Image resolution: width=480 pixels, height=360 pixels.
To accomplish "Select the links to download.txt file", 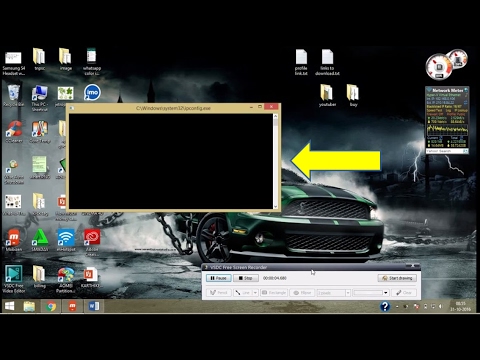I will click(x=327, y=62).
